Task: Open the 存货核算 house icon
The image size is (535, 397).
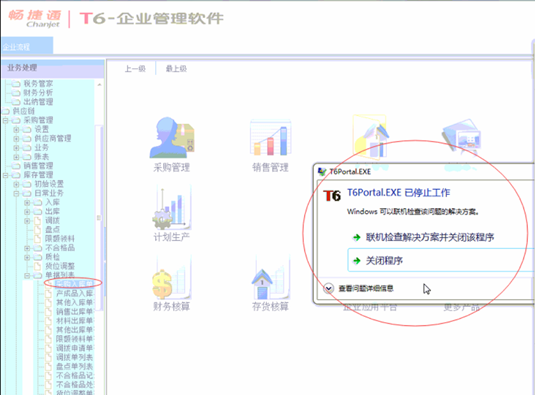Action: (x=270, y=277)
